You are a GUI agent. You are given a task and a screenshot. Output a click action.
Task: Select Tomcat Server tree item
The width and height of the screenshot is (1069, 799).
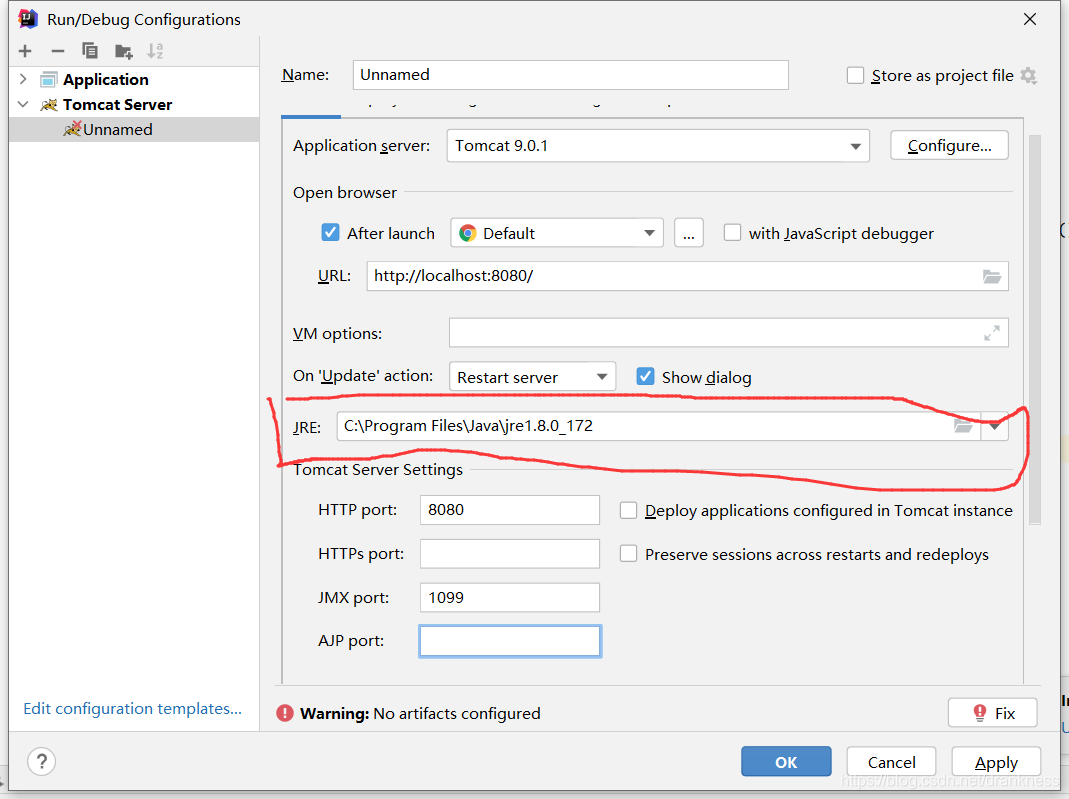click(x=117, y=105)
